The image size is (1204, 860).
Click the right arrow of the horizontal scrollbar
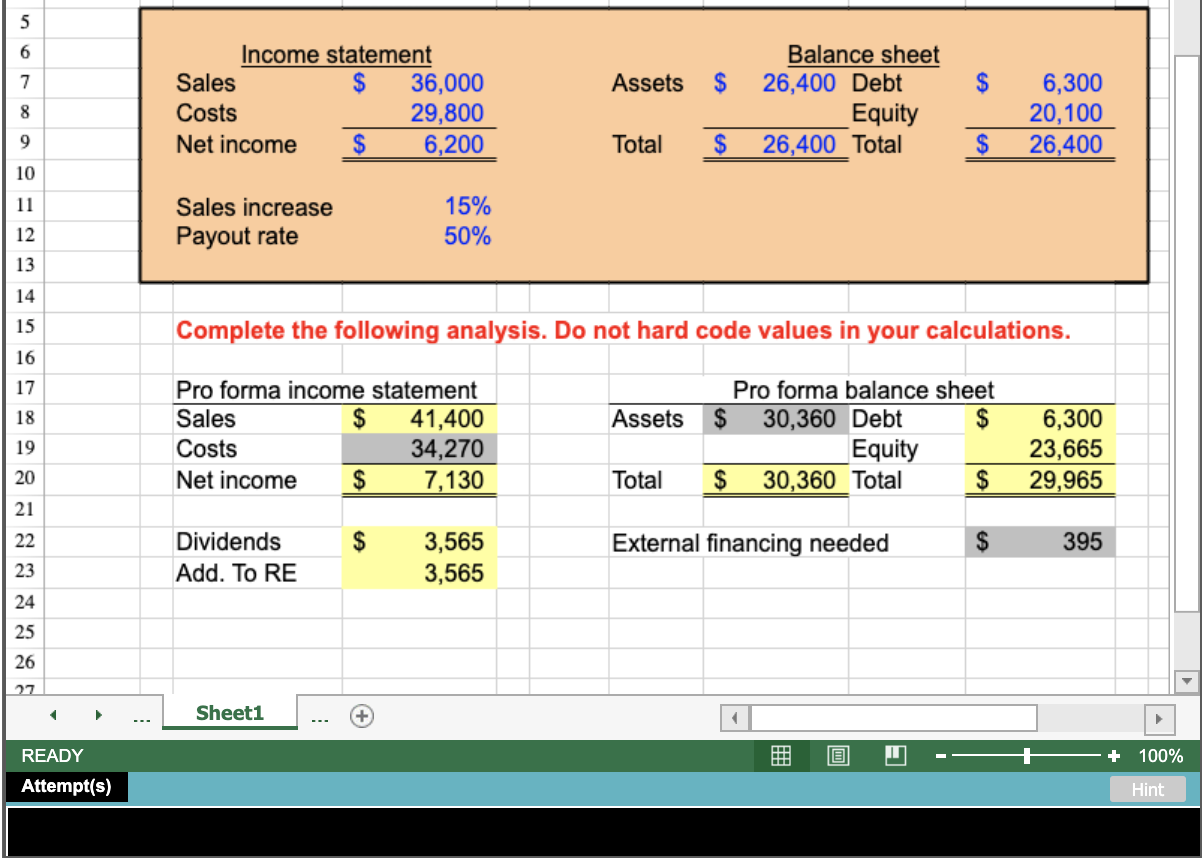(1160, 717)
